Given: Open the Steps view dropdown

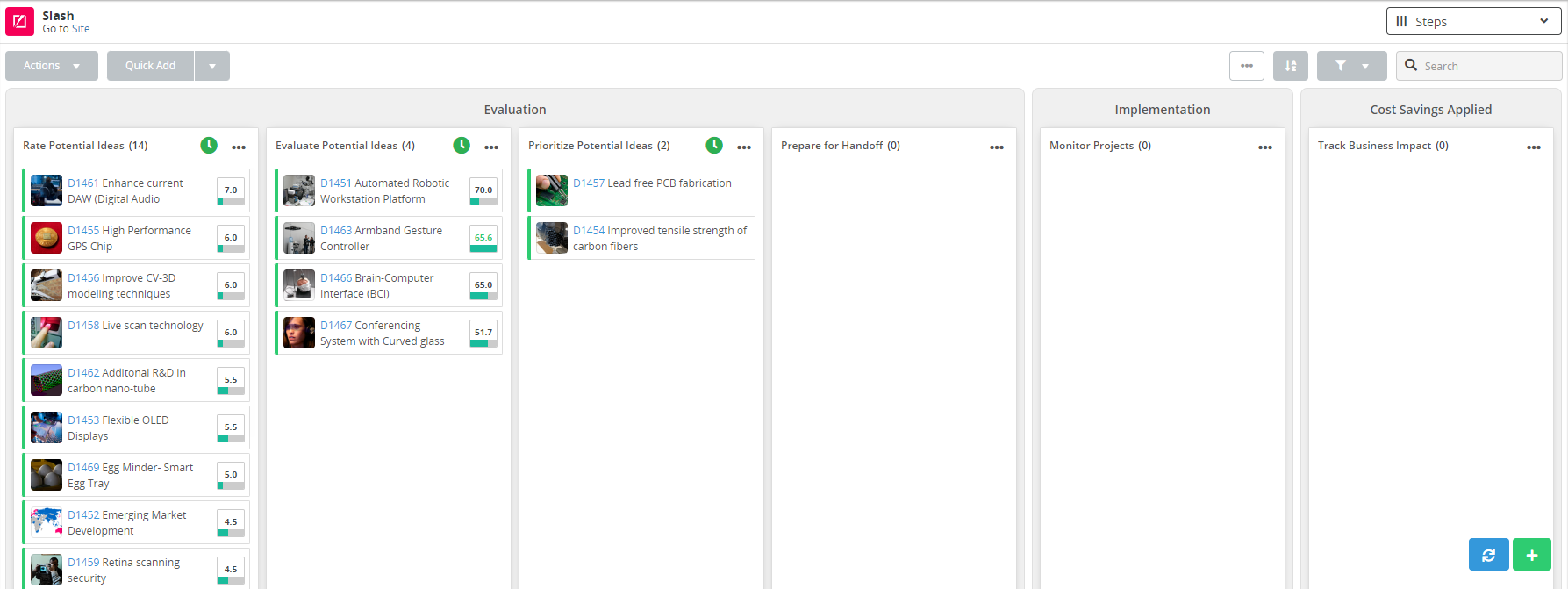Looking at the screenshot, I should coord(1473,22).
